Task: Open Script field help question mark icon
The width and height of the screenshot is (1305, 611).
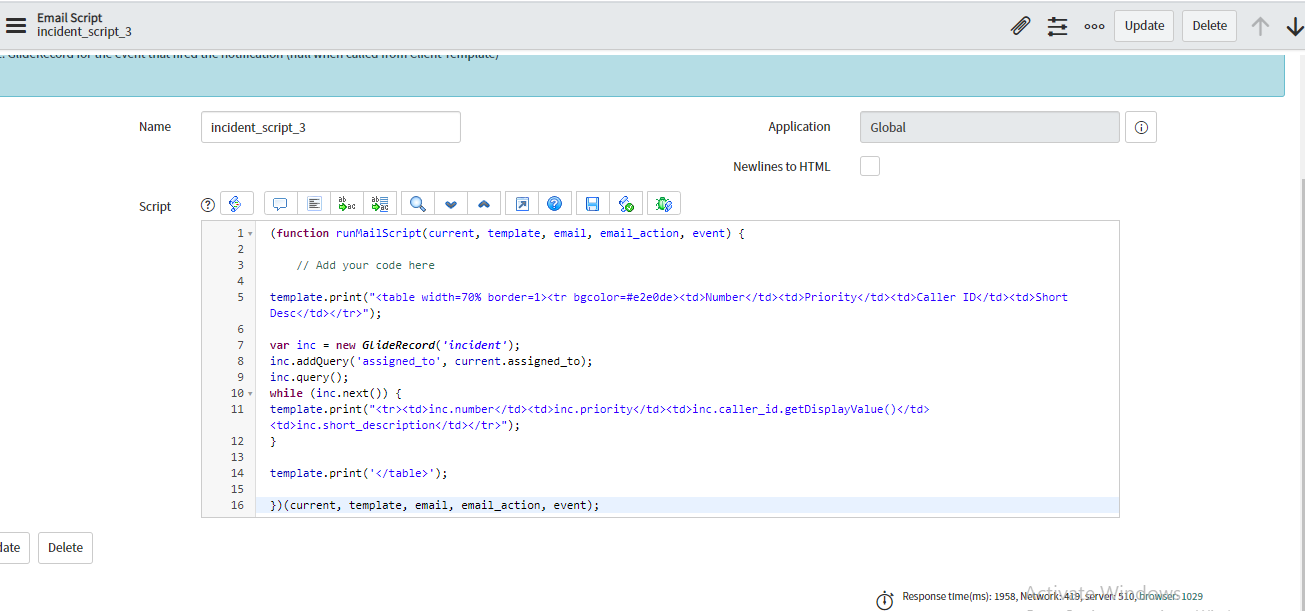Action: [x=208, y=204]
